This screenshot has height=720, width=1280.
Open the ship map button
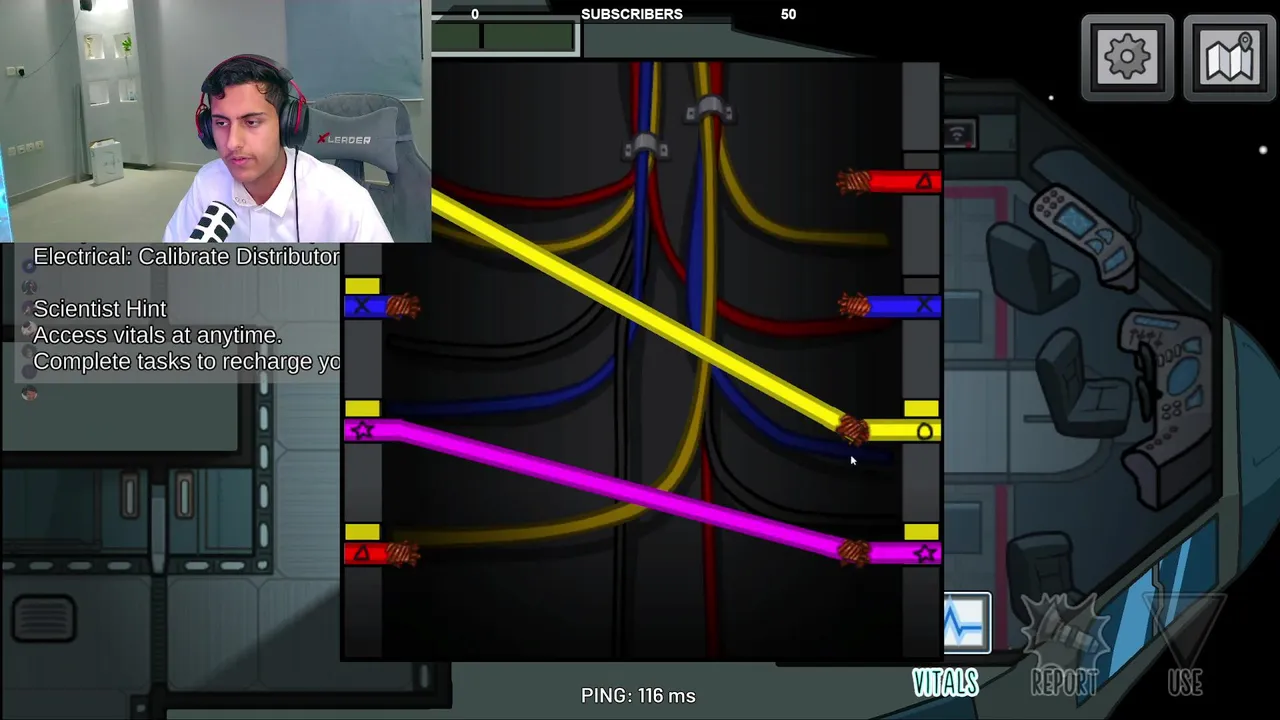pos(1230,58)
